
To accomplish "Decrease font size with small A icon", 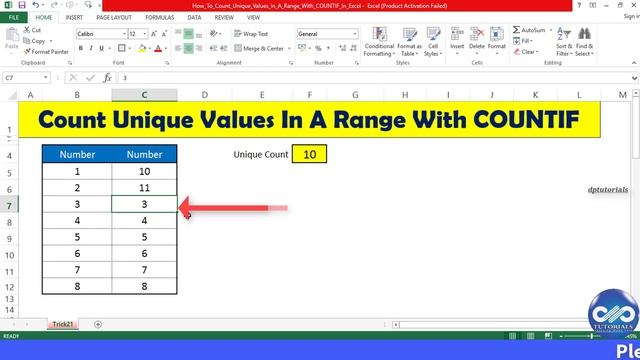I will click(x=164, y=34).
